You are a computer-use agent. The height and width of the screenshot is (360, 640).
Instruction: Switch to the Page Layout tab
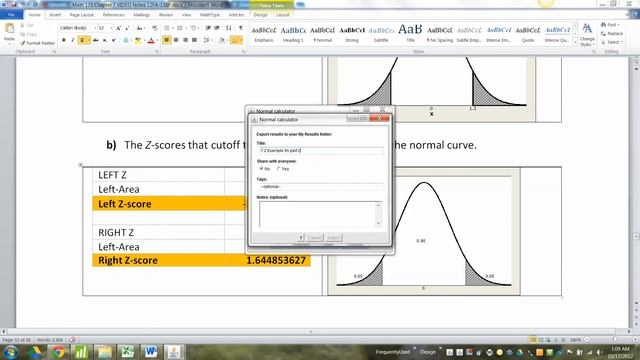click(82, 15)
